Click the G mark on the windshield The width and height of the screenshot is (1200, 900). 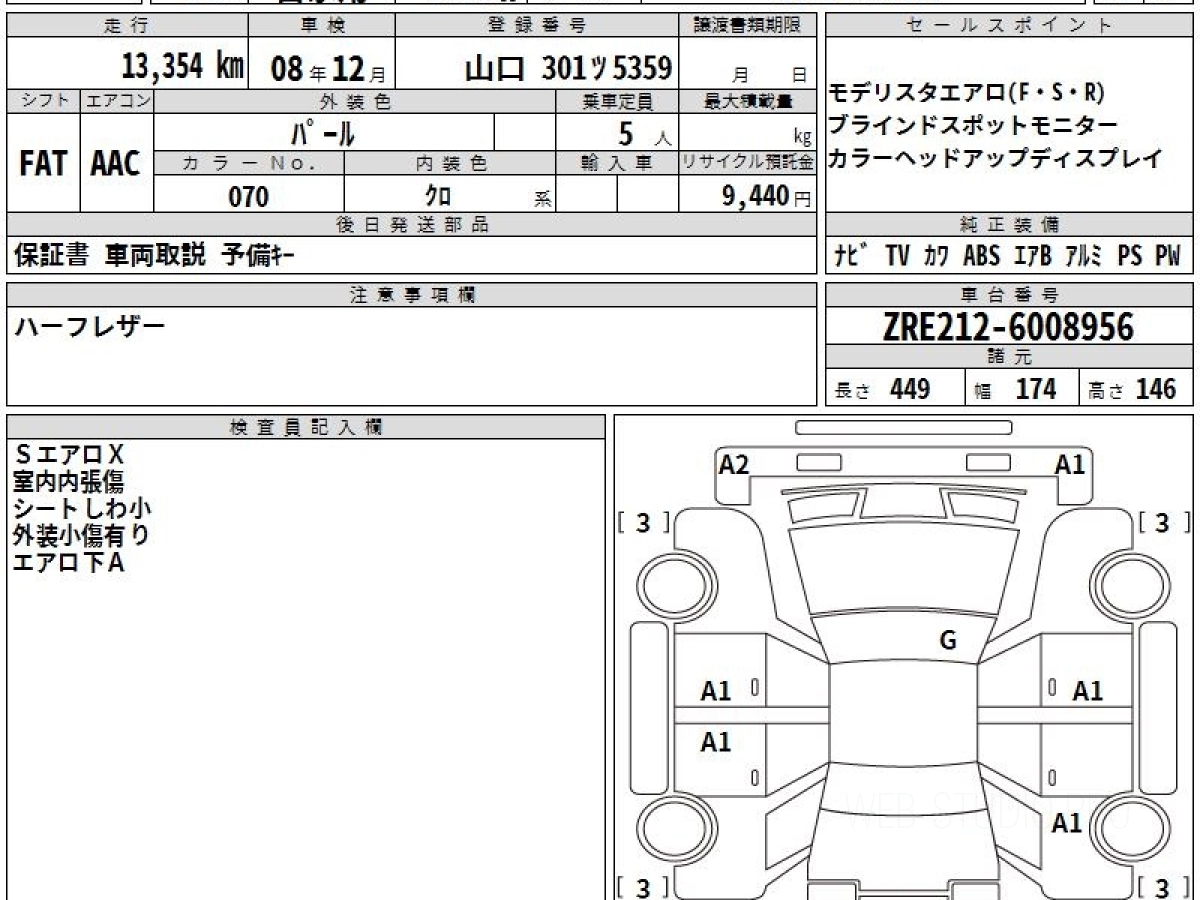(947, 642)
